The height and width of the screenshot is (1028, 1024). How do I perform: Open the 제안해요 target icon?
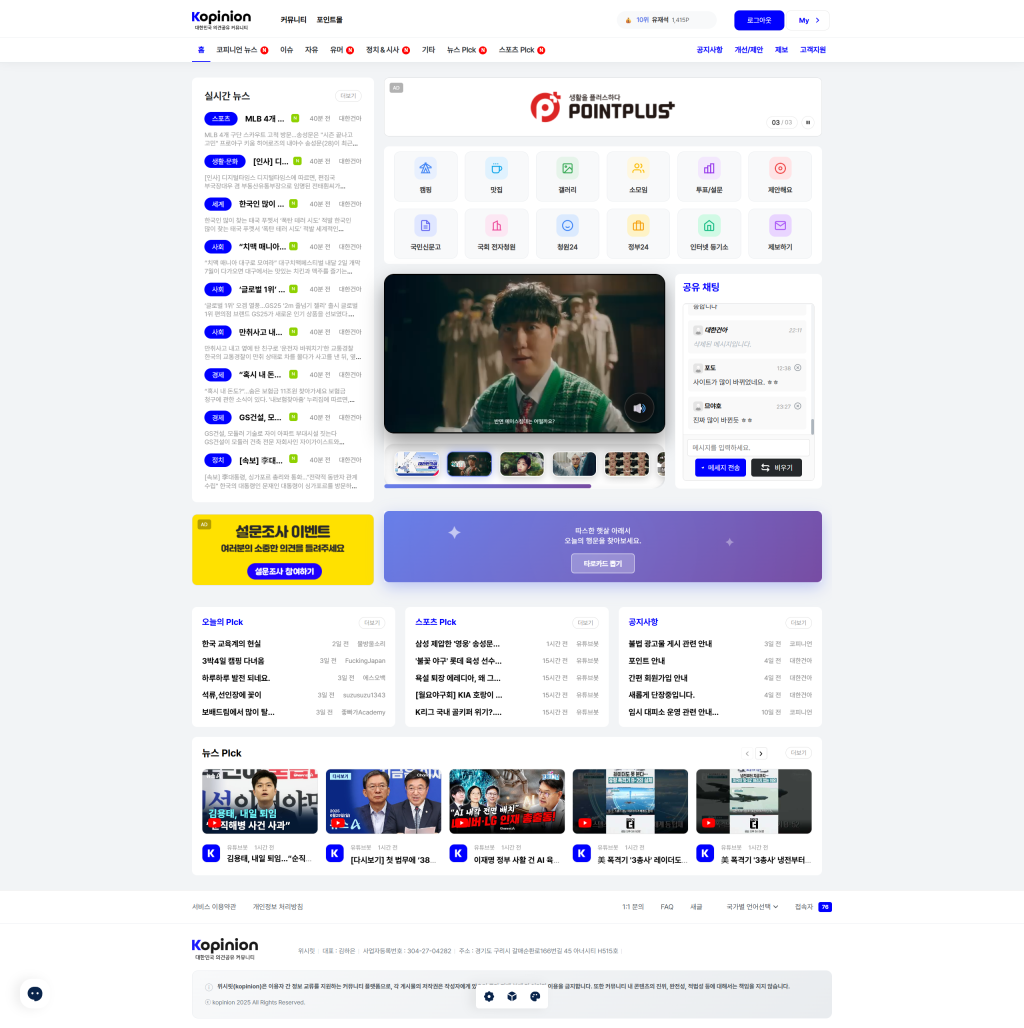pyautogui.click(x=779, y=168)
